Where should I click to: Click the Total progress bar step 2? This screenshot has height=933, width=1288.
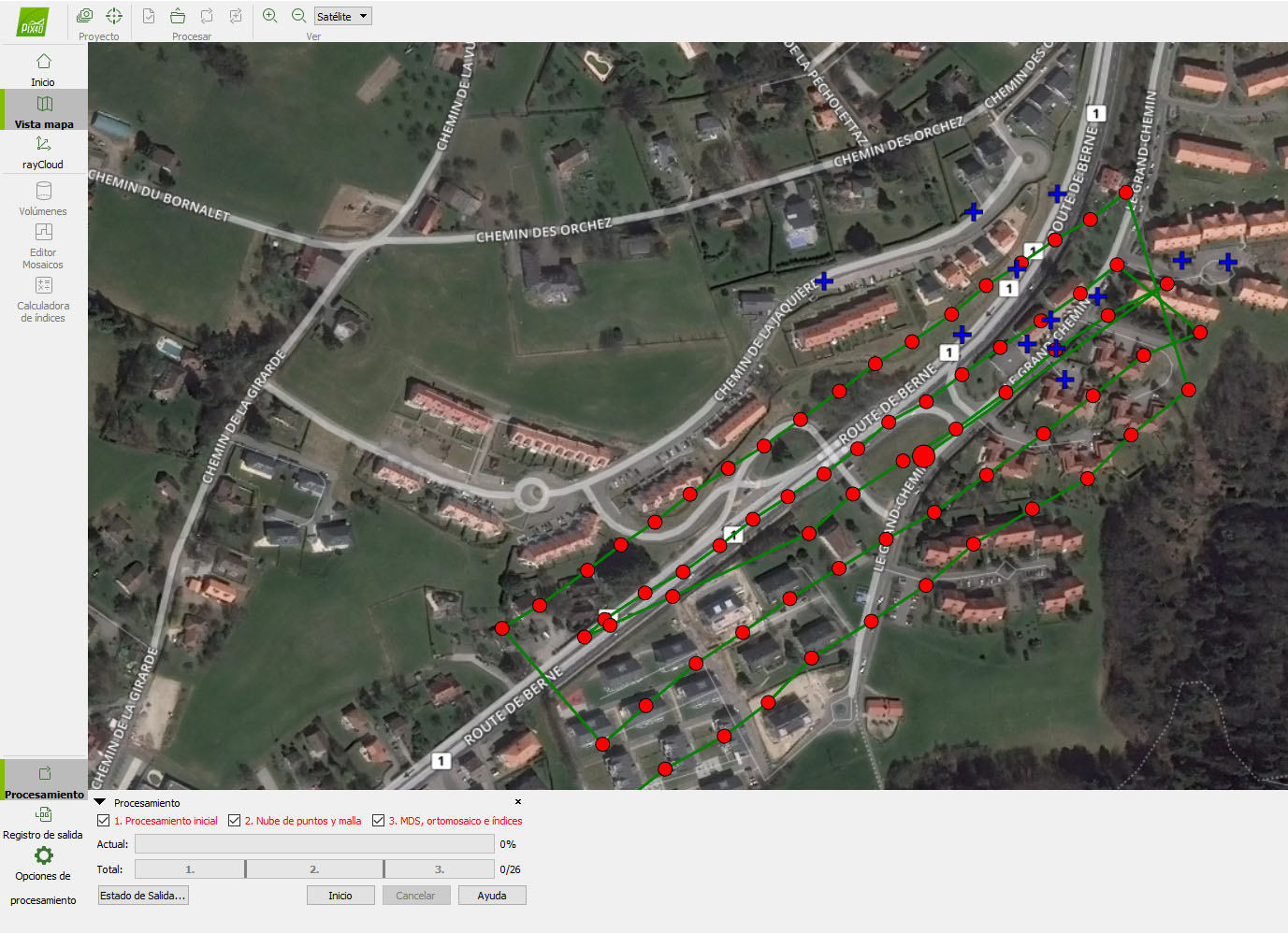314,869
